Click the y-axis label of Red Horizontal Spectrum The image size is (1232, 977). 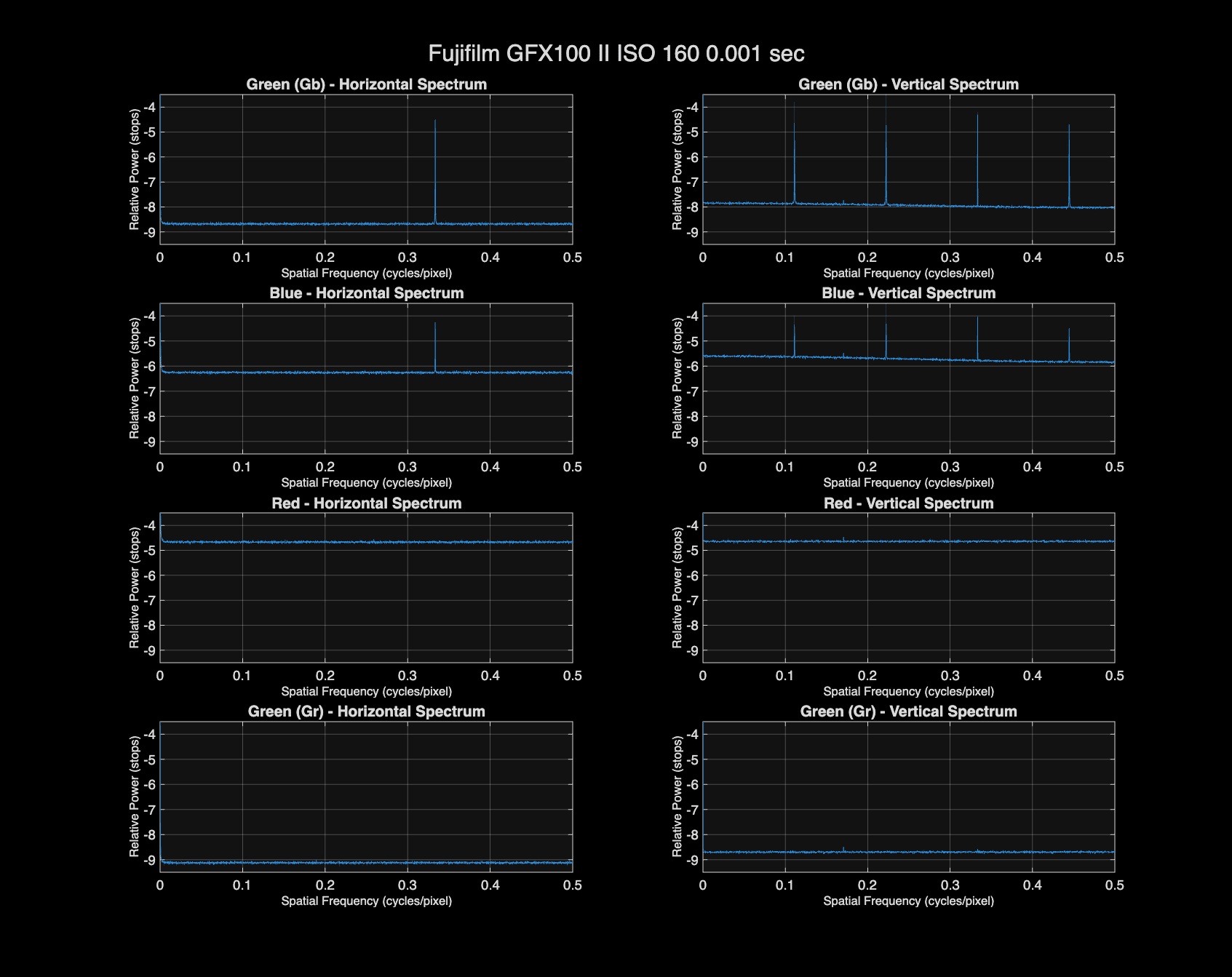[135, 588]
